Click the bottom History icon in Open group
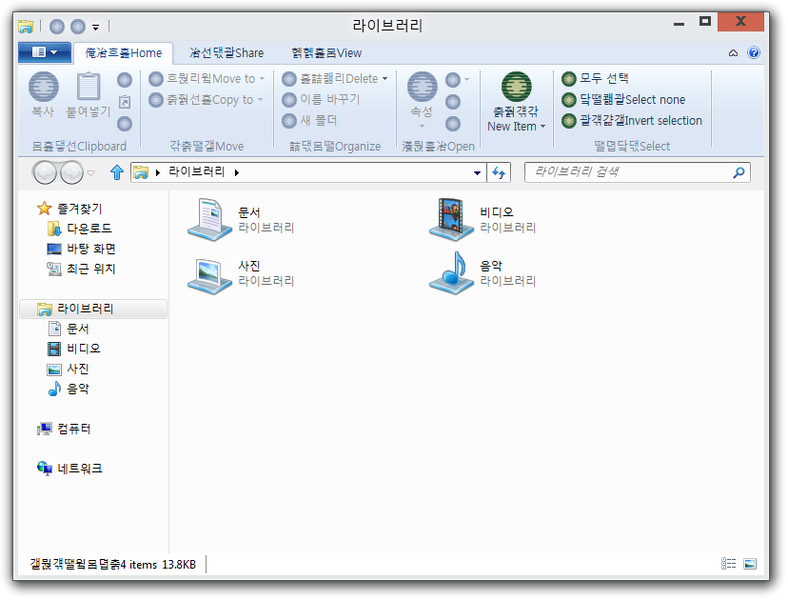 [x=453, y=124]
